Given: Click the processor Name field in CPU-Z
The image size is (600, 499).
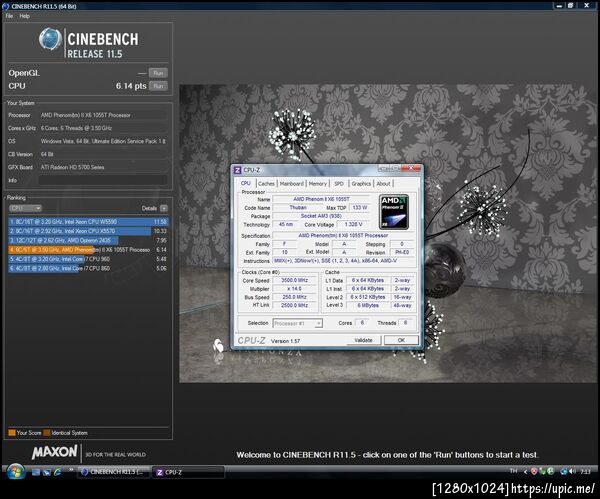Looking at the screenshot, I should pos(321,199).
